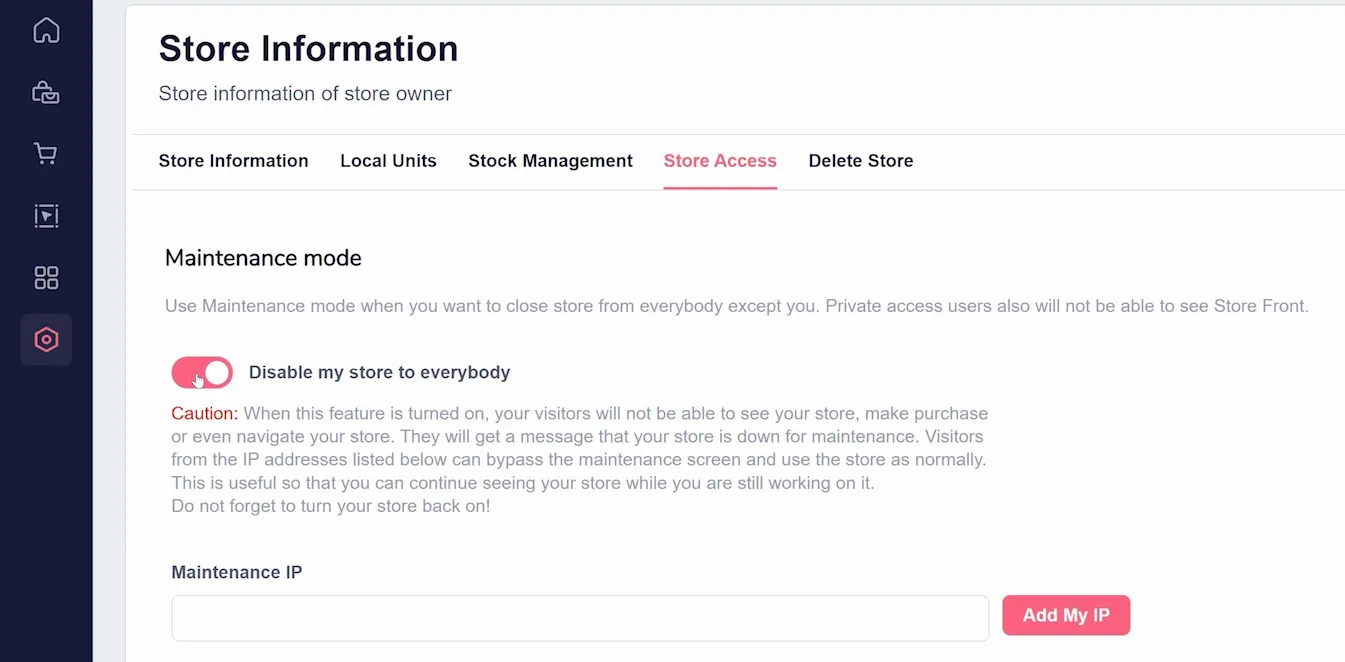Screen dimensions: 1345x662
Task: Open the Delete Store tab
Action: (861, 161)
